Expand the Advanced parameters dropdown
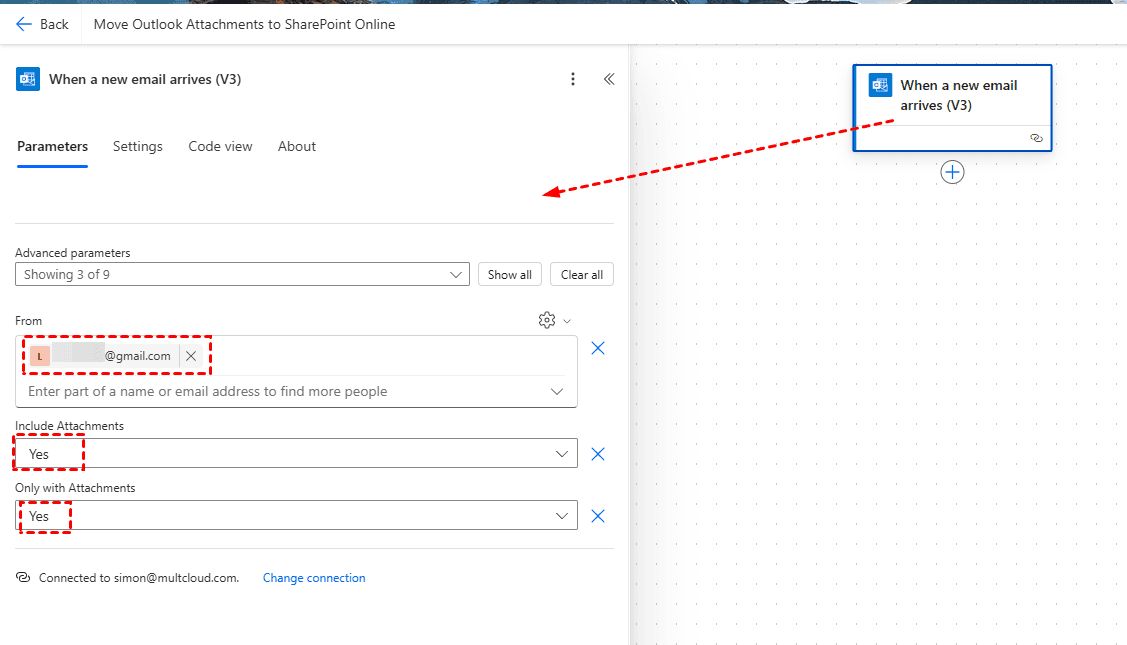1127x645 pixels. click(x=242, y=274)
